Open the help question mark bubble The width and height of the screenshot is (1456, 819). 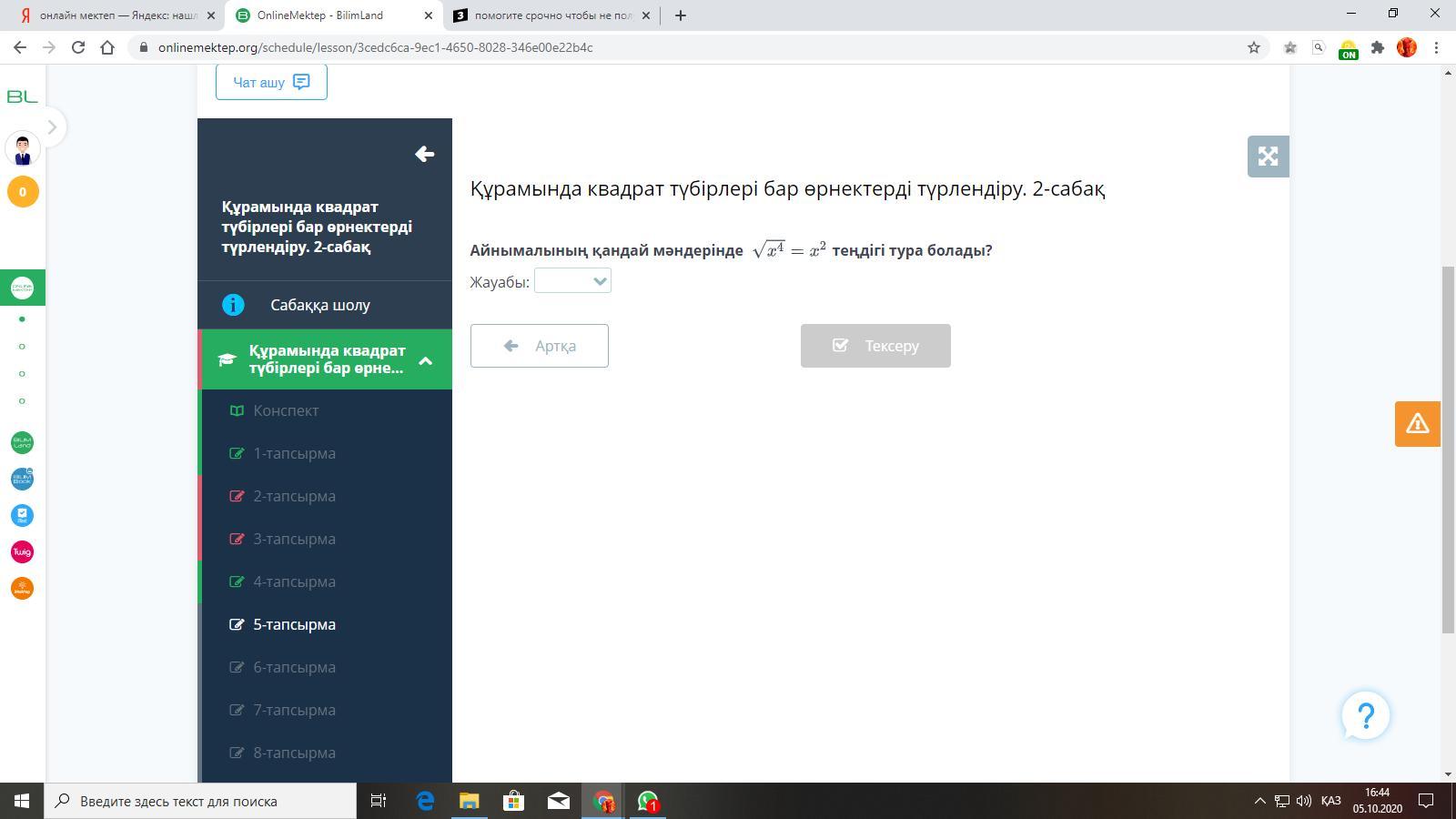(1365, 715)
